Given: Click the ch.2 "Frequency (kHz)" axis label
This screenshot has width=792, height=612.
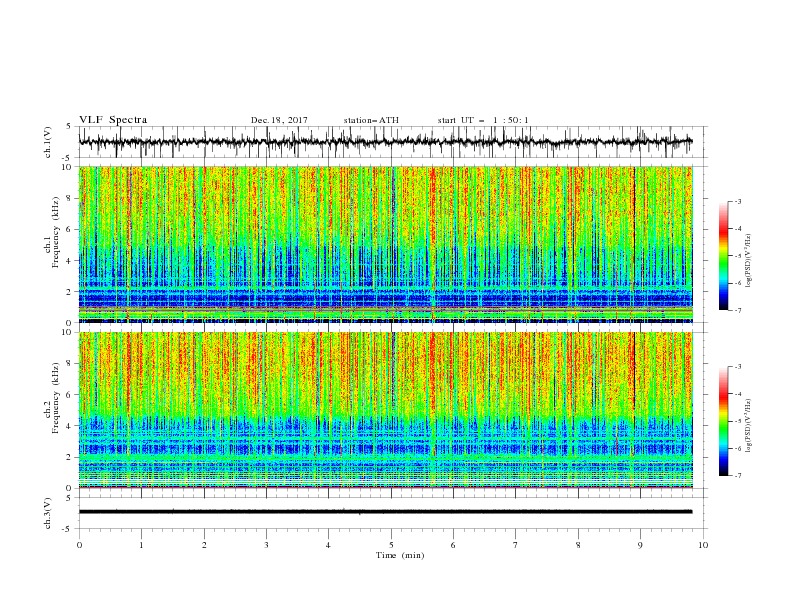Looking at the screenshot, I should pyautogui.click(x=56, y=398).
